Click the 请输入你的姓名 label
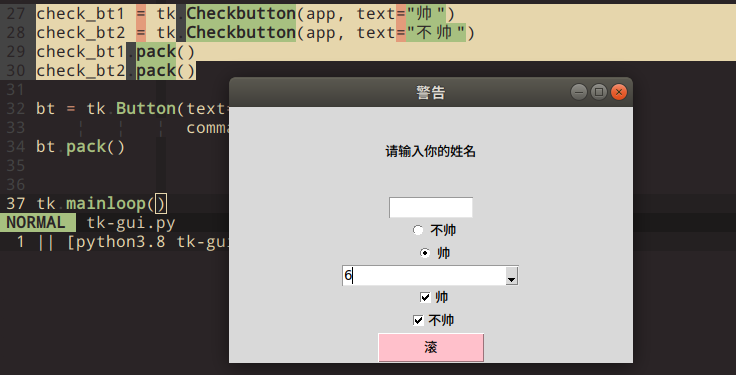Viewport: 736px width, 375px height. [x=431, y=152]
